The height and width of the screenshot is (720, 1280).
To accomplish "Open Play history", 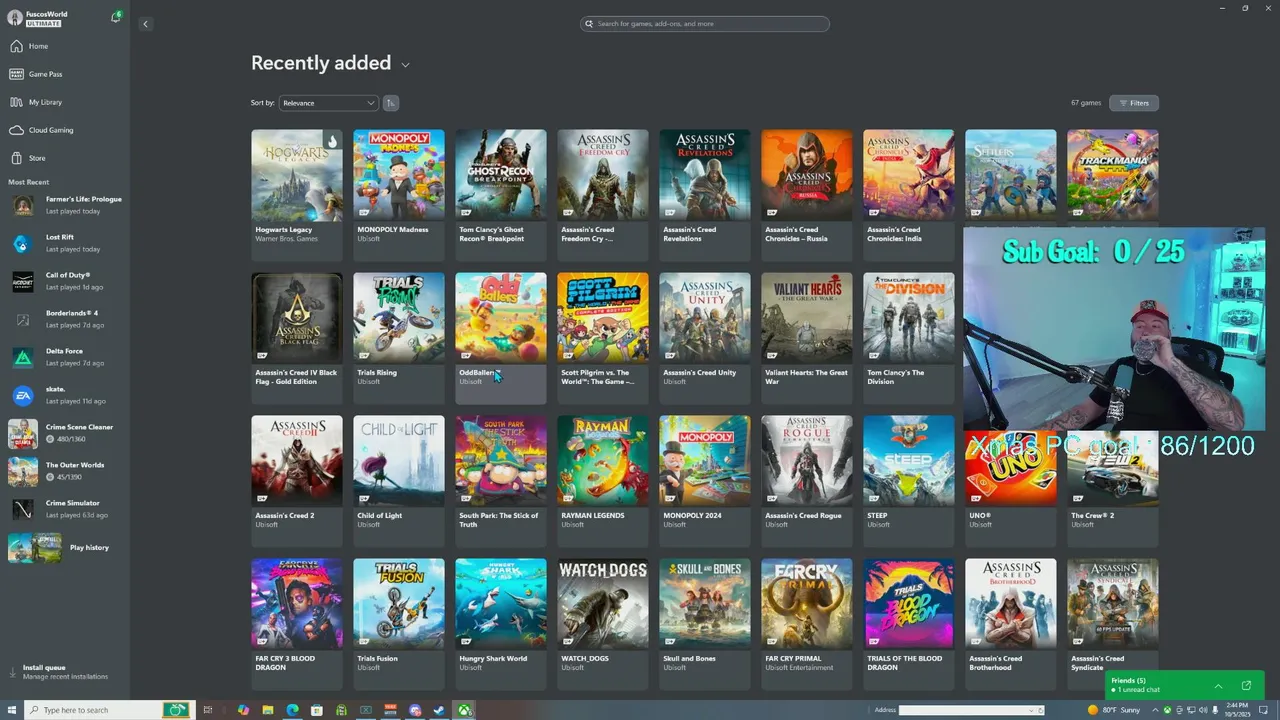I will click(x=66, y=547).
